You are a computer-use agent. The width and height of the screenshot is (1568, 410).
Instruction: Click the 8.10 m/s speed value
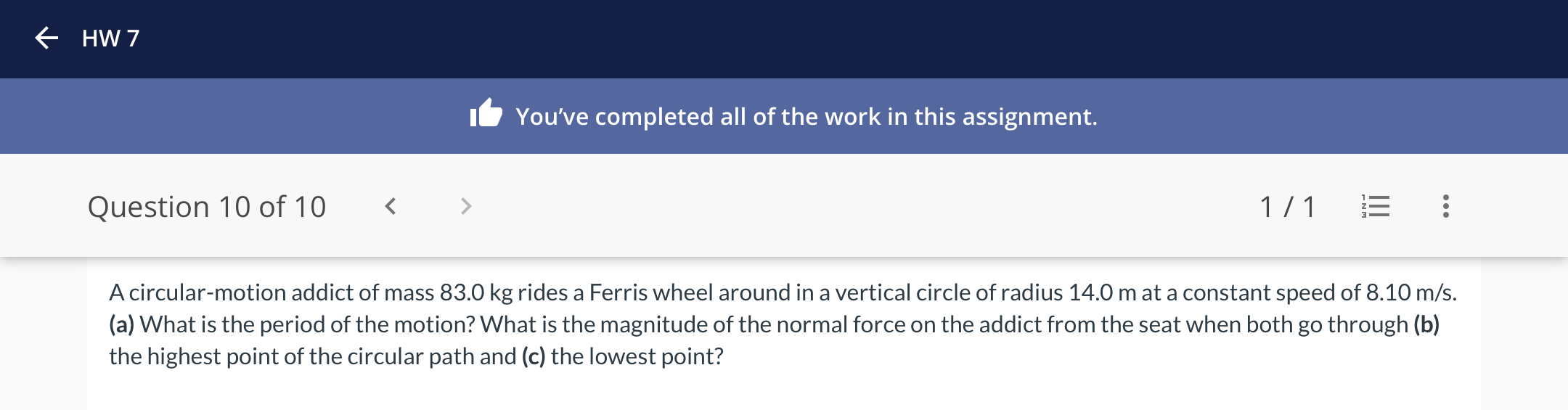tap(1411, 292)
